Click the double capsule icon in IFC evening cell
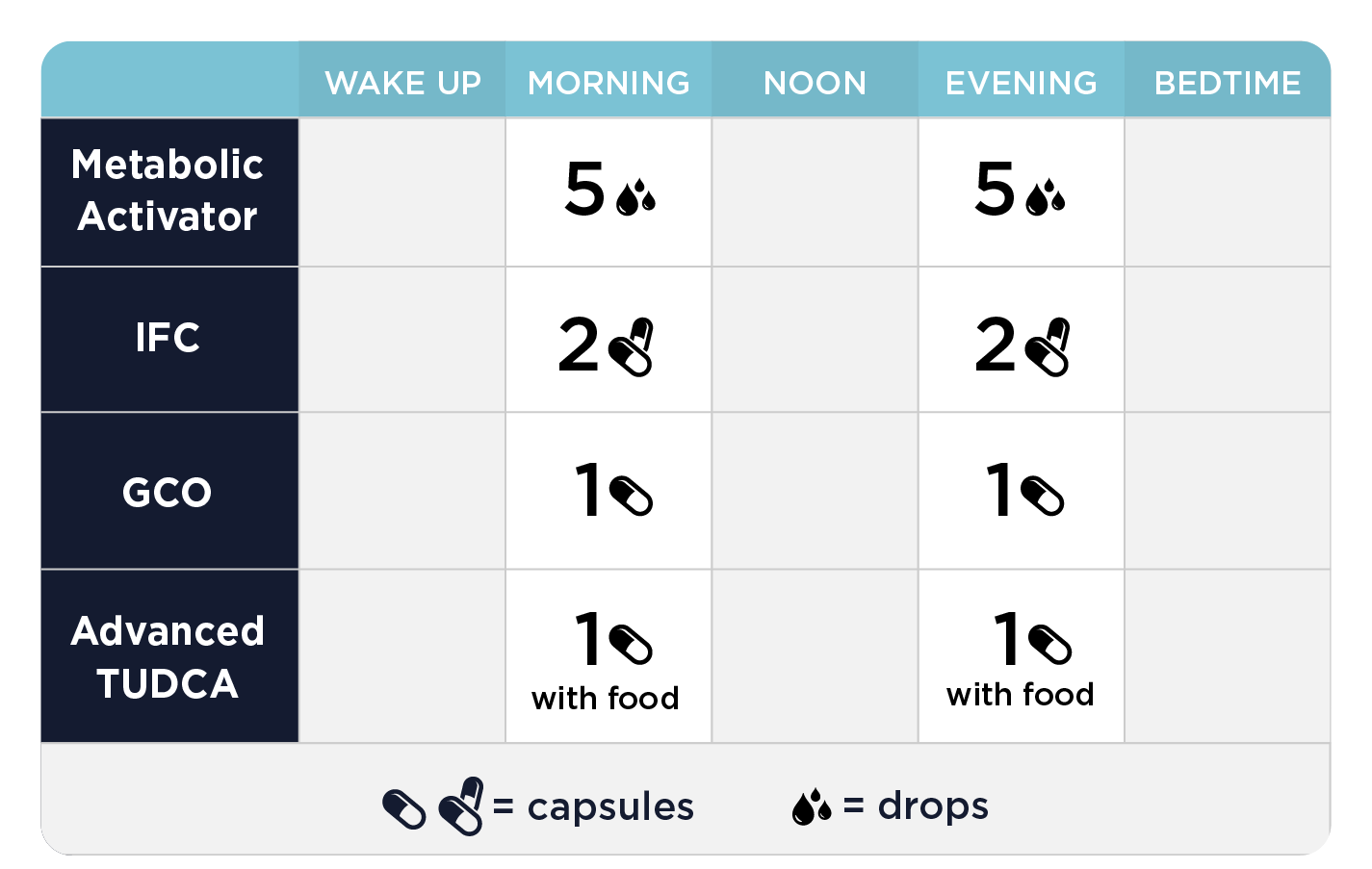The height and width of the screenshot is (869, 1372). pyautogui.click(x=1048, y=347)
